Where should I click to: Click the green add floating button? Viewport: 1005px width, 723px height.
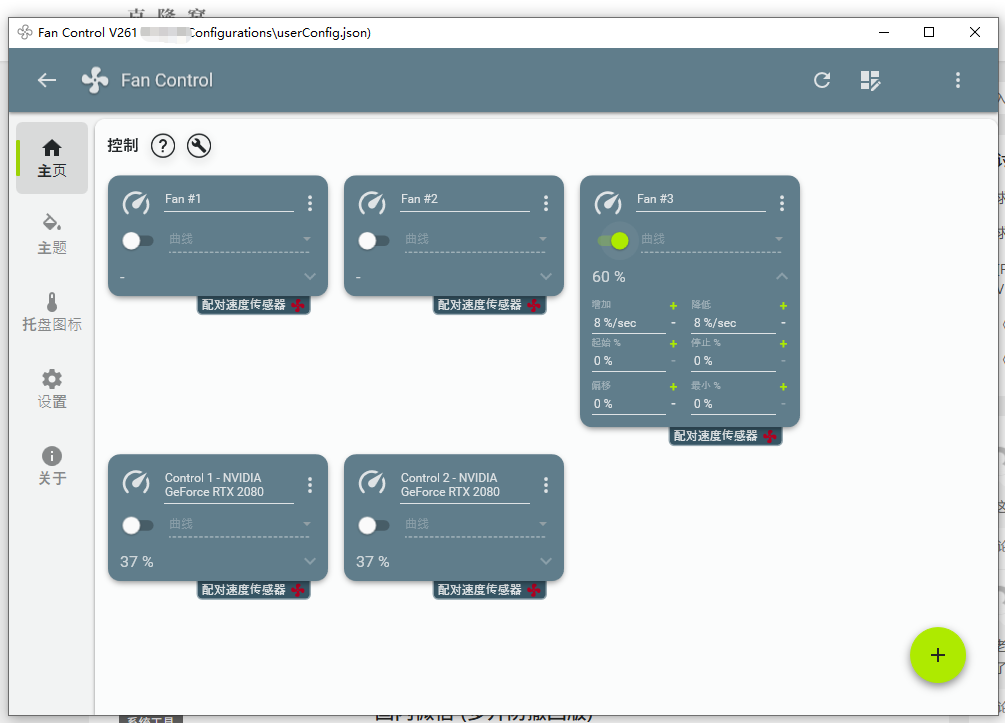click(937, 655)
